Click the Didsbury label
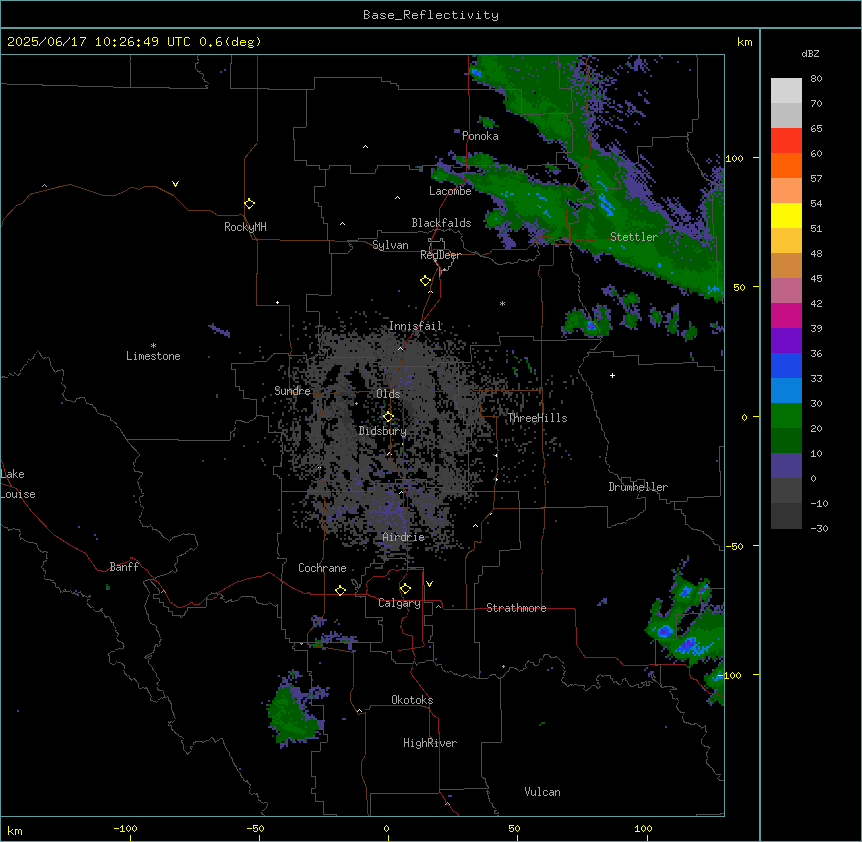 coord(383,431)
